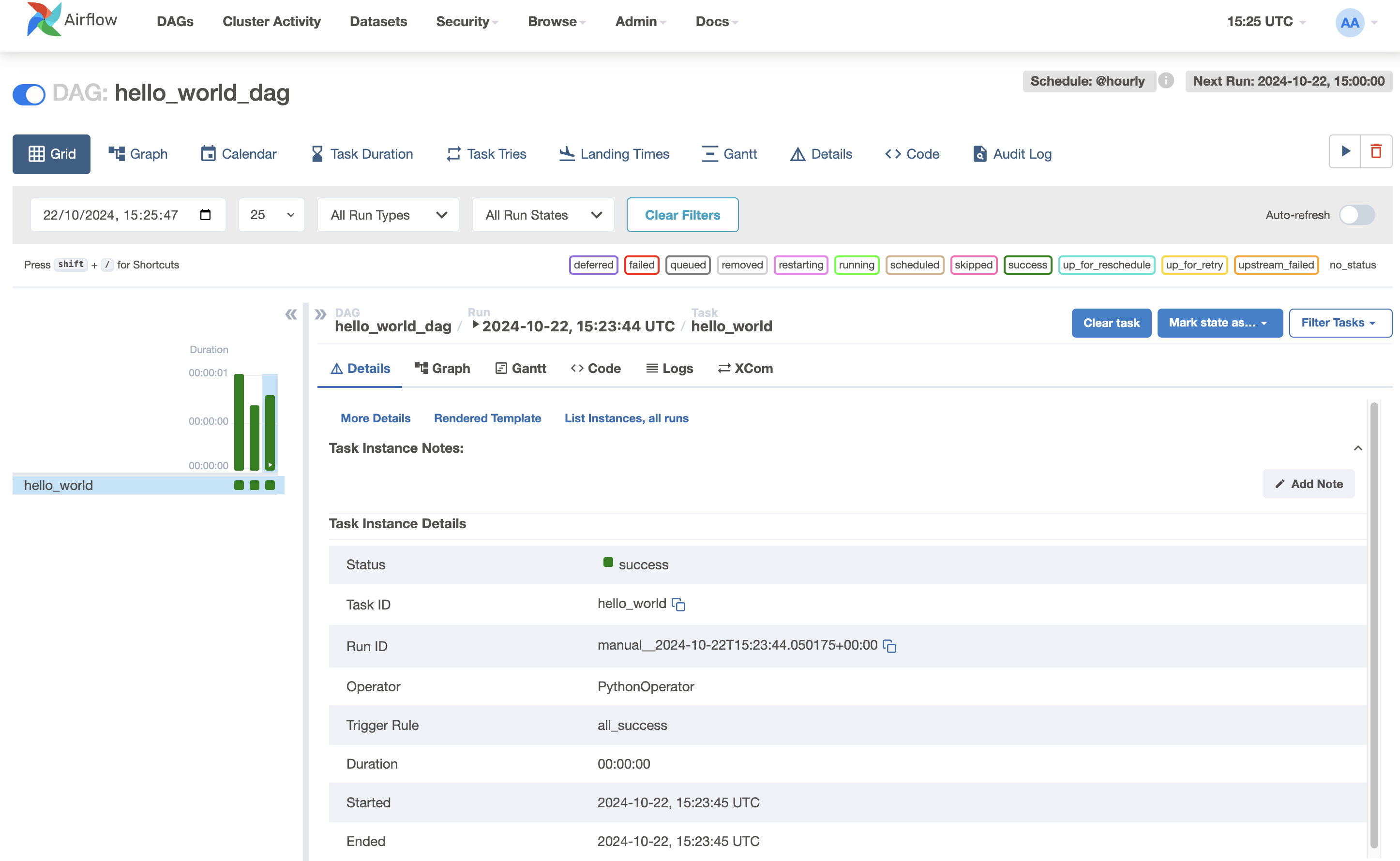
Task: View the Gantt chart for the DAG
Action: tap(730, 154)
